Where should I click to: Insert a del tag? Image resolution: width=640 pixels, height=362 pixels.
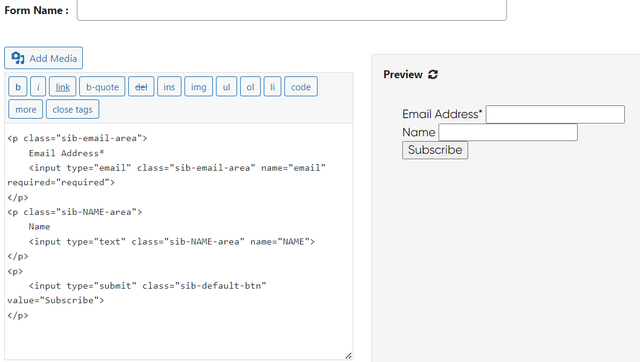click(141, 87)
